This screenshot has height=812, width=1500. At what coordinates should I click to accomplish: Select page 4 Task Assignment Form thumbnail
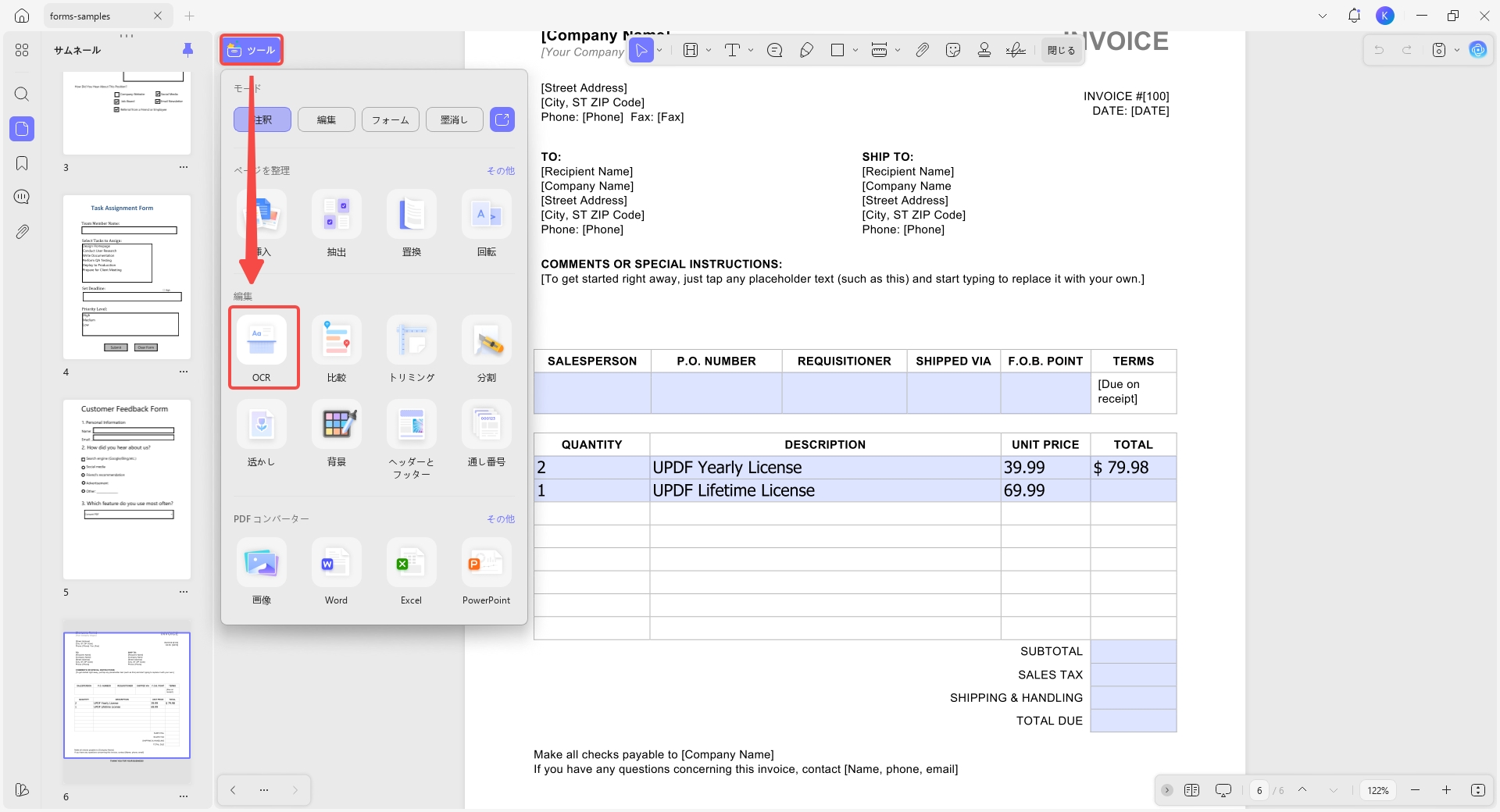click(127, 277)
